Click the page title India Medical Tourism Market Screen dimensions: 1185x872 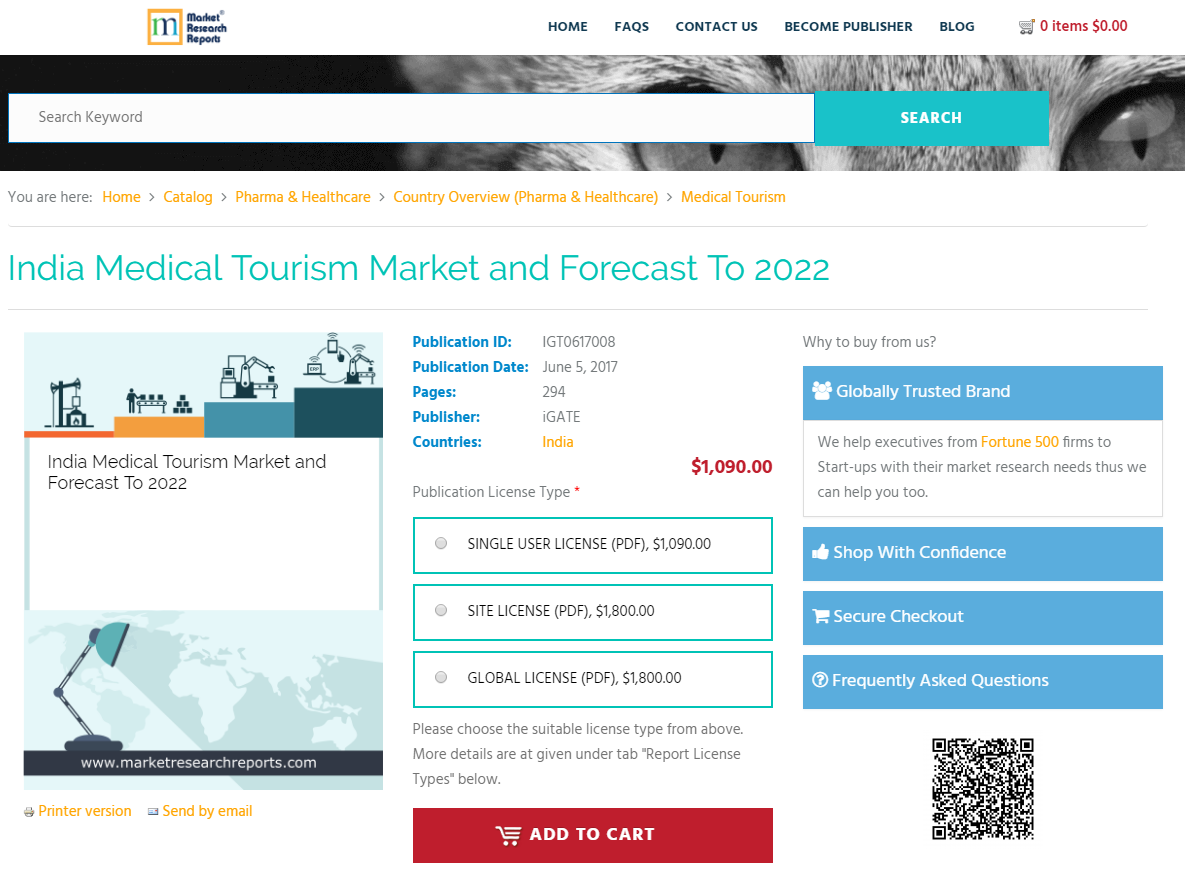click(419, 268)
